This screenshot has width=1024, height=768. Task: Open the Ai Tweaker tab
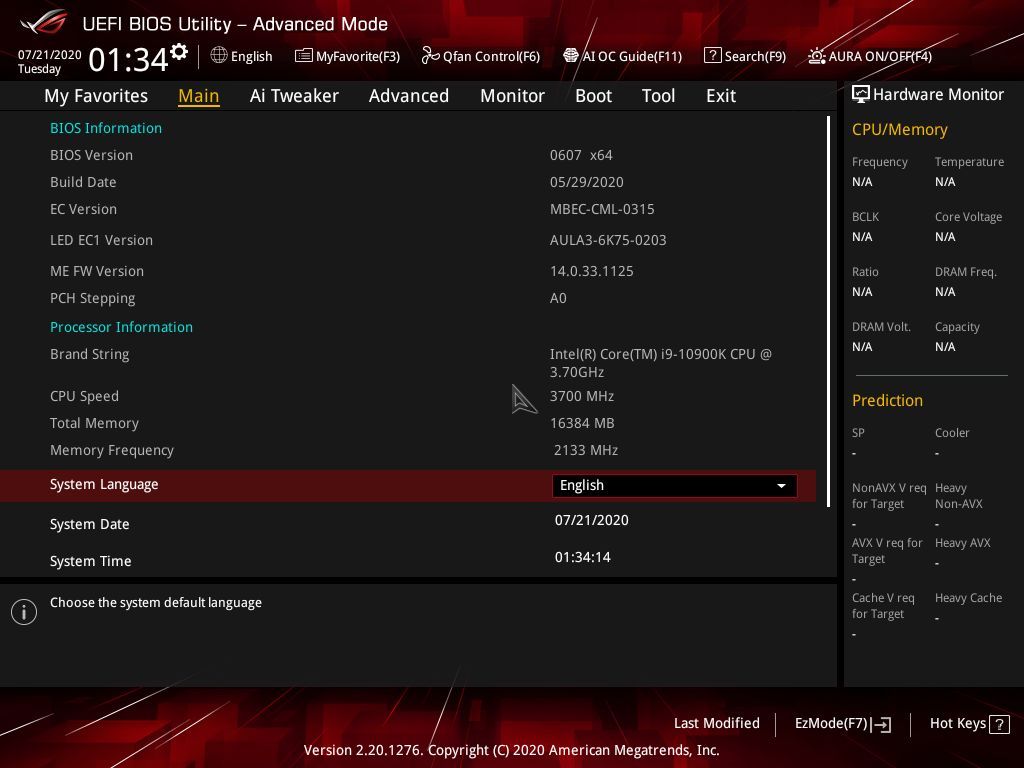click(294, 96)
